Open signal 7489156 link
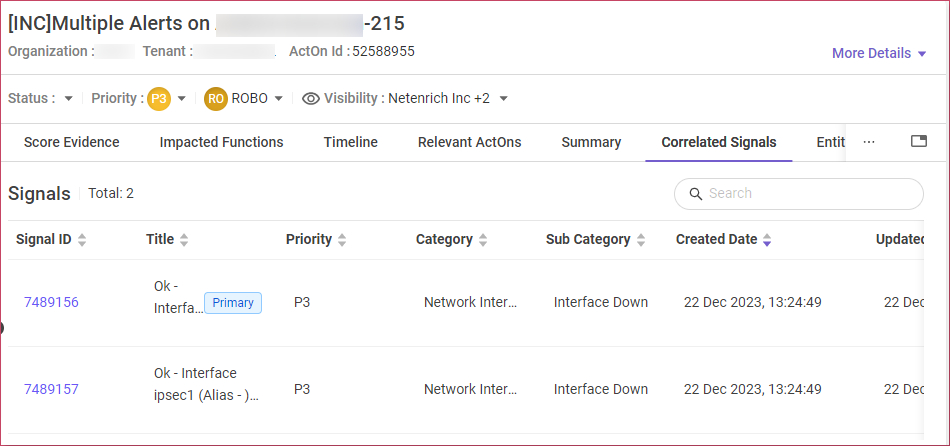The height and width of the screenshot is (446, 950). click(51, 302)
